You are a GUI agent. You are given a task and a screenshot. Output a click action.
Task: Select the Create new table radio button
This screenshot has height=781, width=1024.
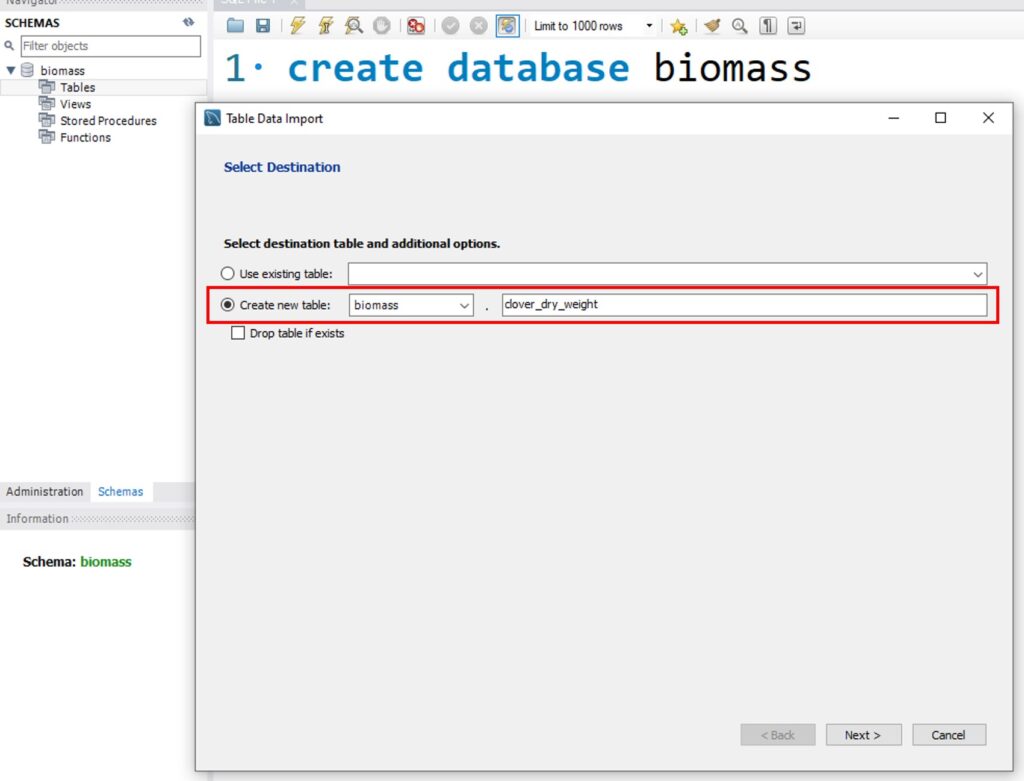[x=228, y=305]
